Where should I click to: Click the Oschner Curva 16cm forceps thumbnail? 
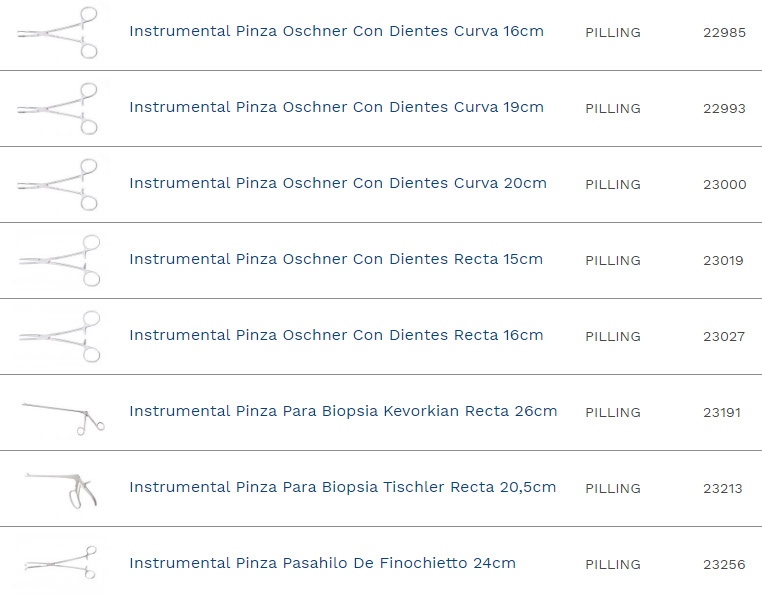[60, 32]
